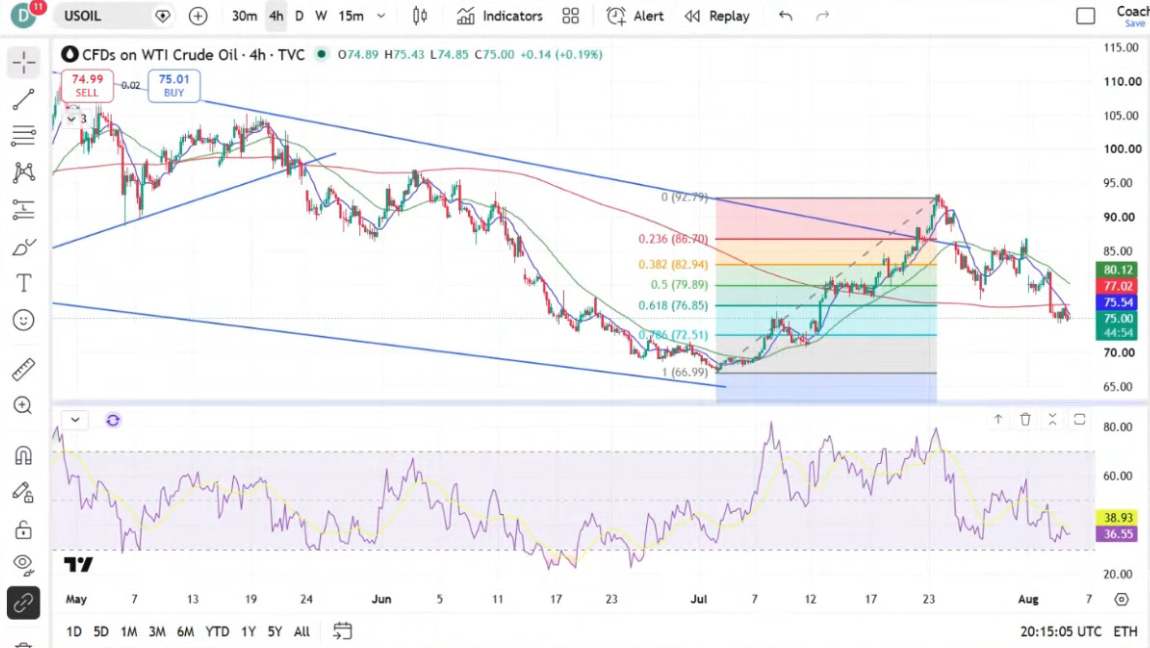Open time axis settings gear

pyautogui.click(x=1121, y=600)
